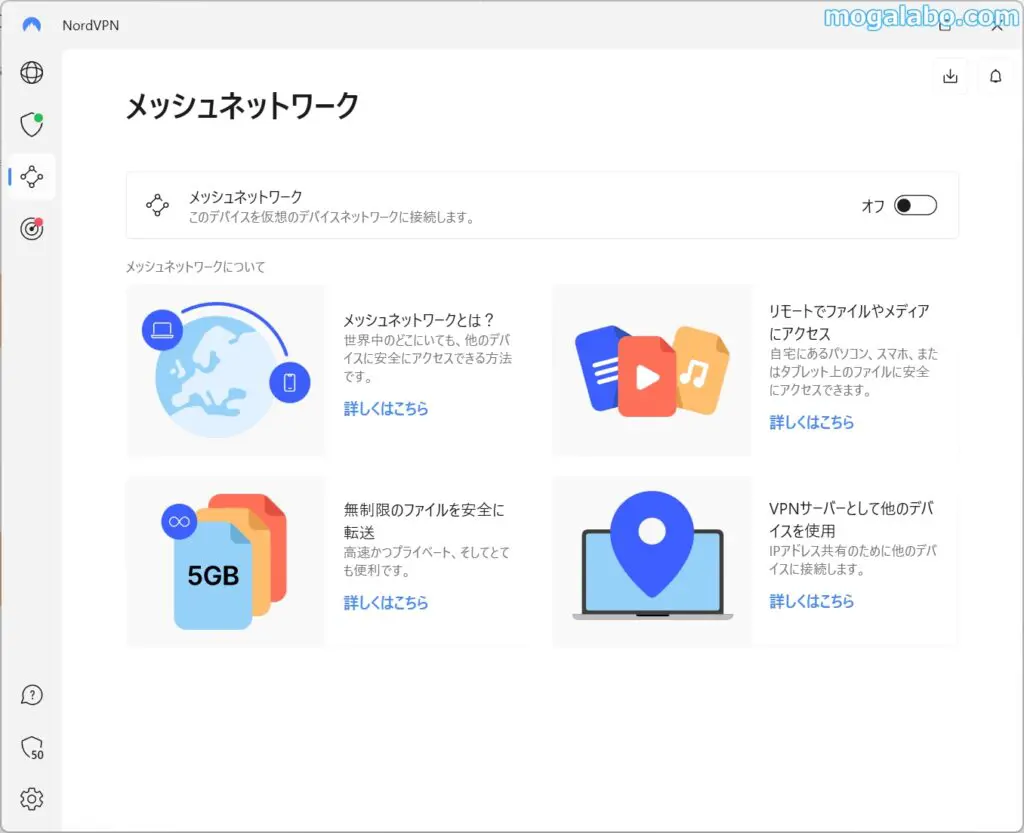Click the NordVPN logo in title bar
1024x833 pixels.
[32, 24]
